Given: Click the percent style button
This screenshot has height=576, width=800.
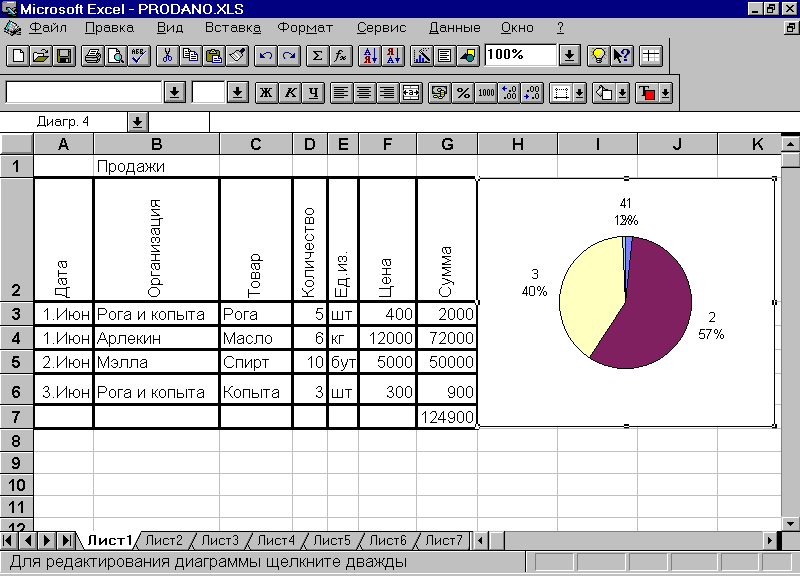Looking at the screenshot, I should (463, 93).
